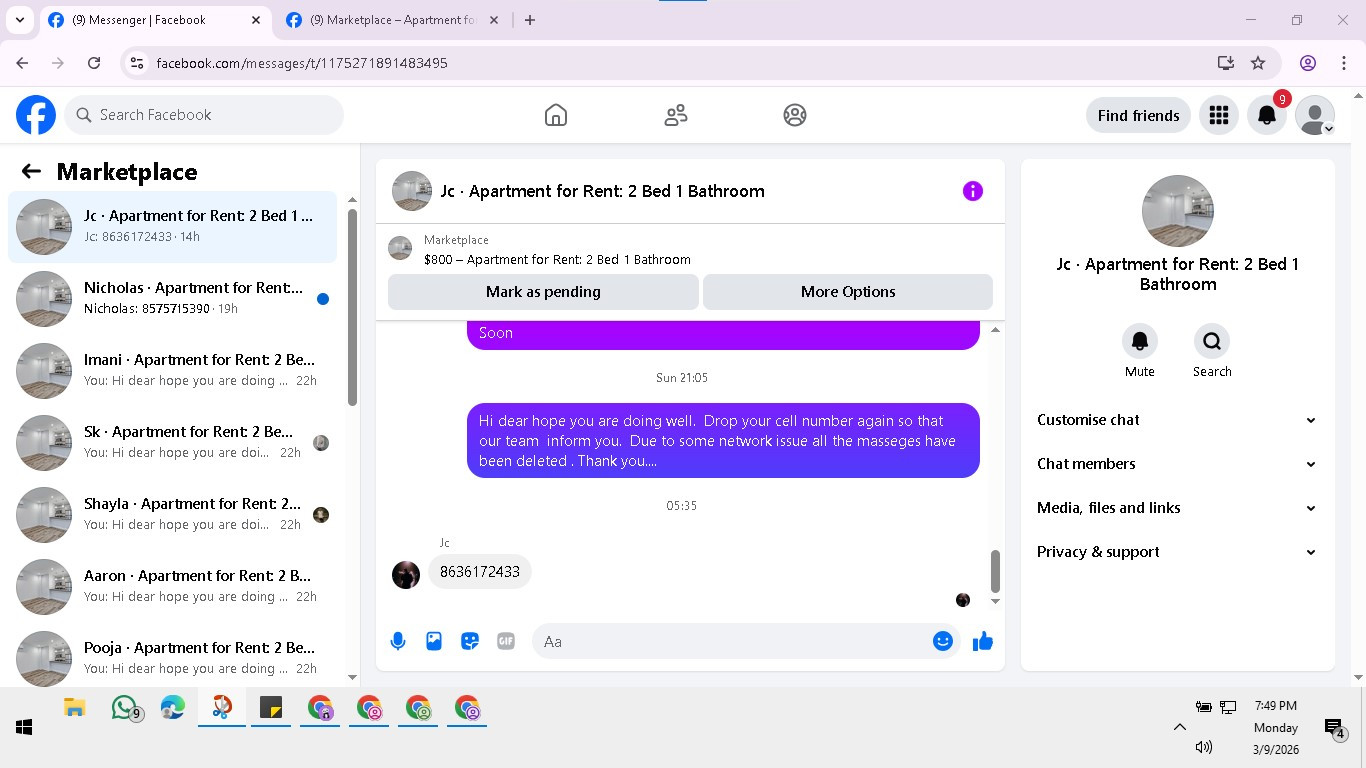Viewport: 1366px width, 768px height.
Task: Click Mark as pending button
Action: coord(543,292)
